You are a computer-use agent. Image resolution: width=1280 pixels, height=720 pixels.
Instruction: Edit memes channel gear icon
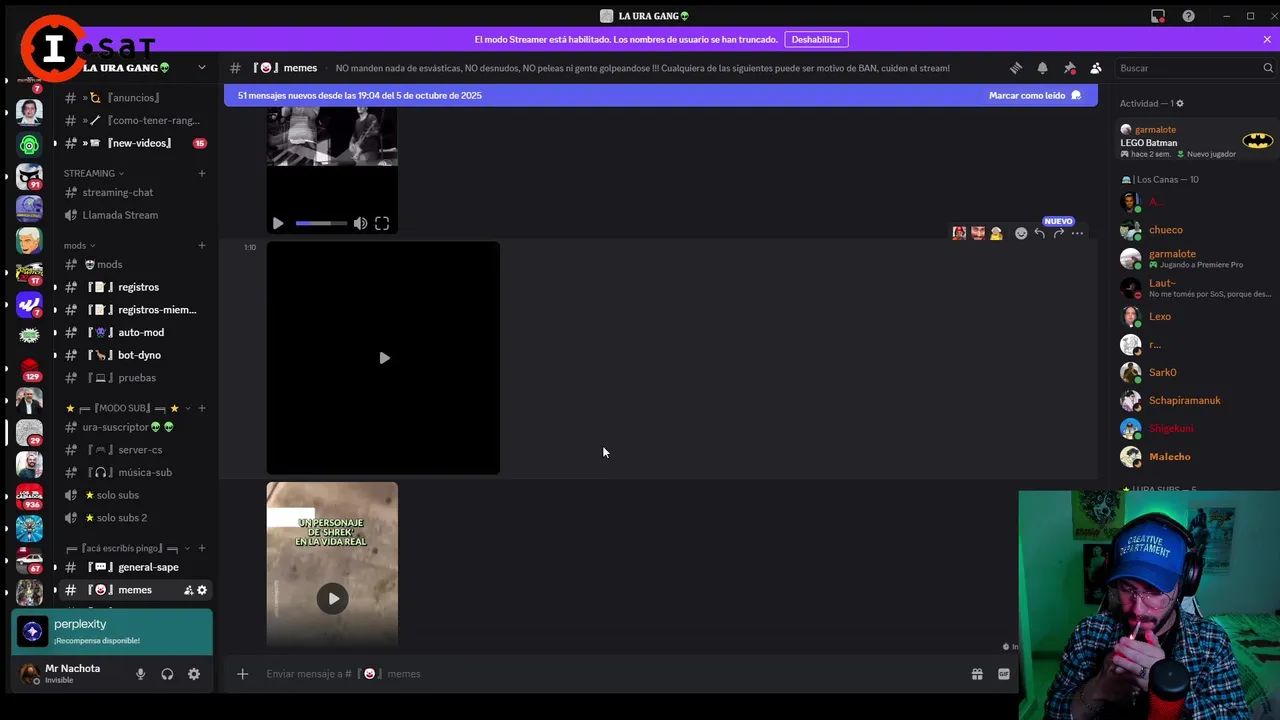202,590
